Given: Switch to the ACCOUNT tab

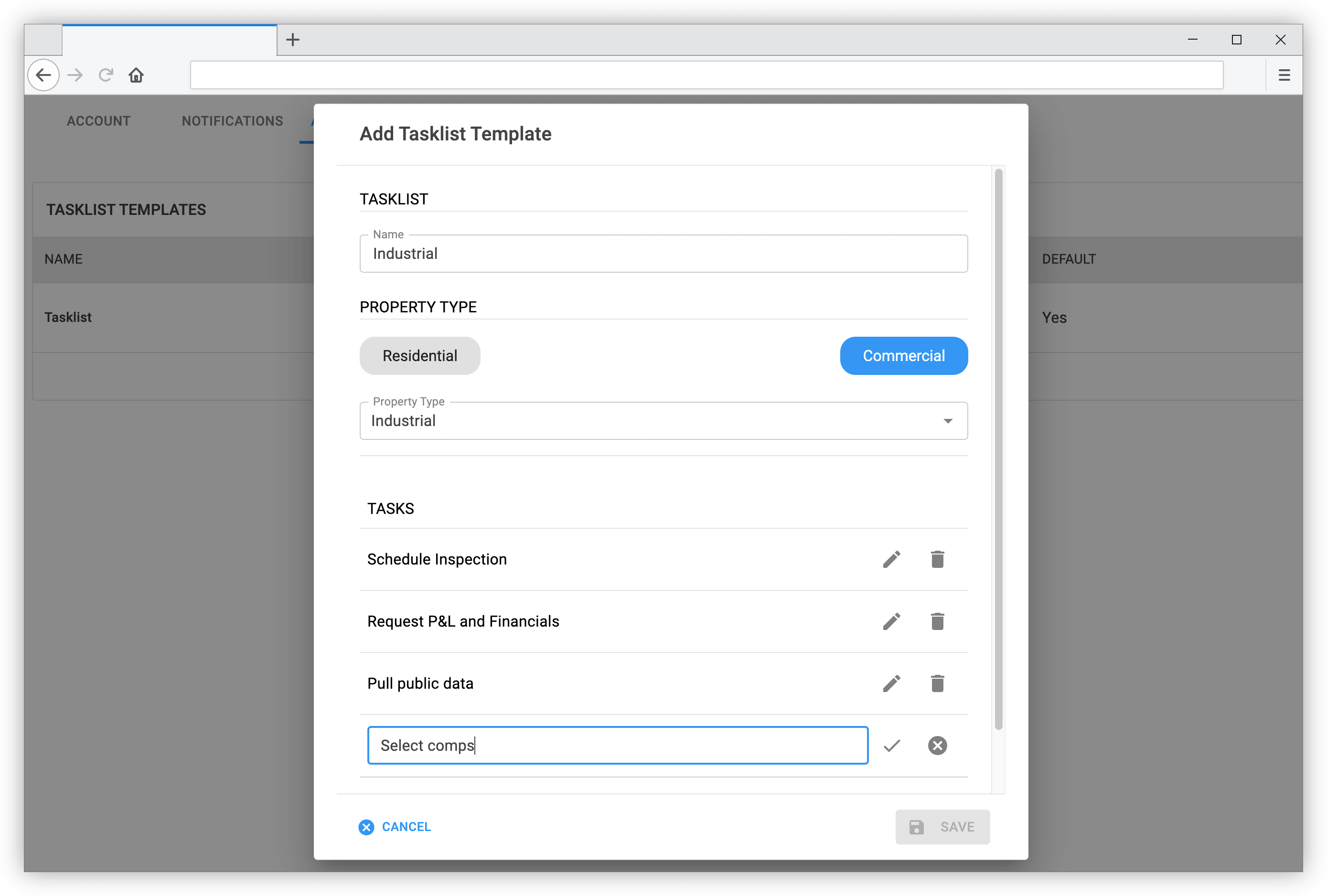Looking at the screenshot, I should click(98, 120).
